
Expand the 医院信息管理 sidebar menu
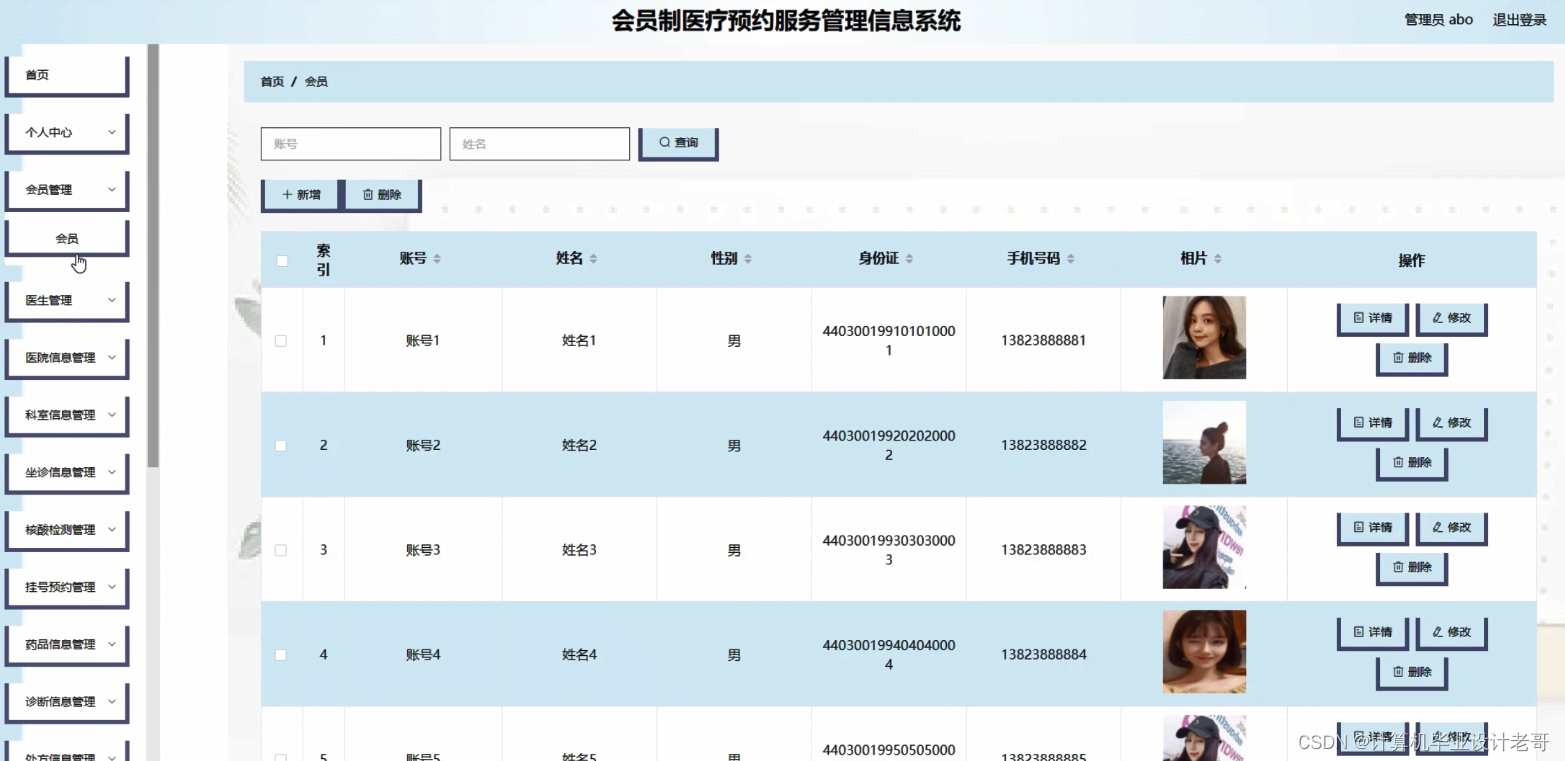click(67, 358)
